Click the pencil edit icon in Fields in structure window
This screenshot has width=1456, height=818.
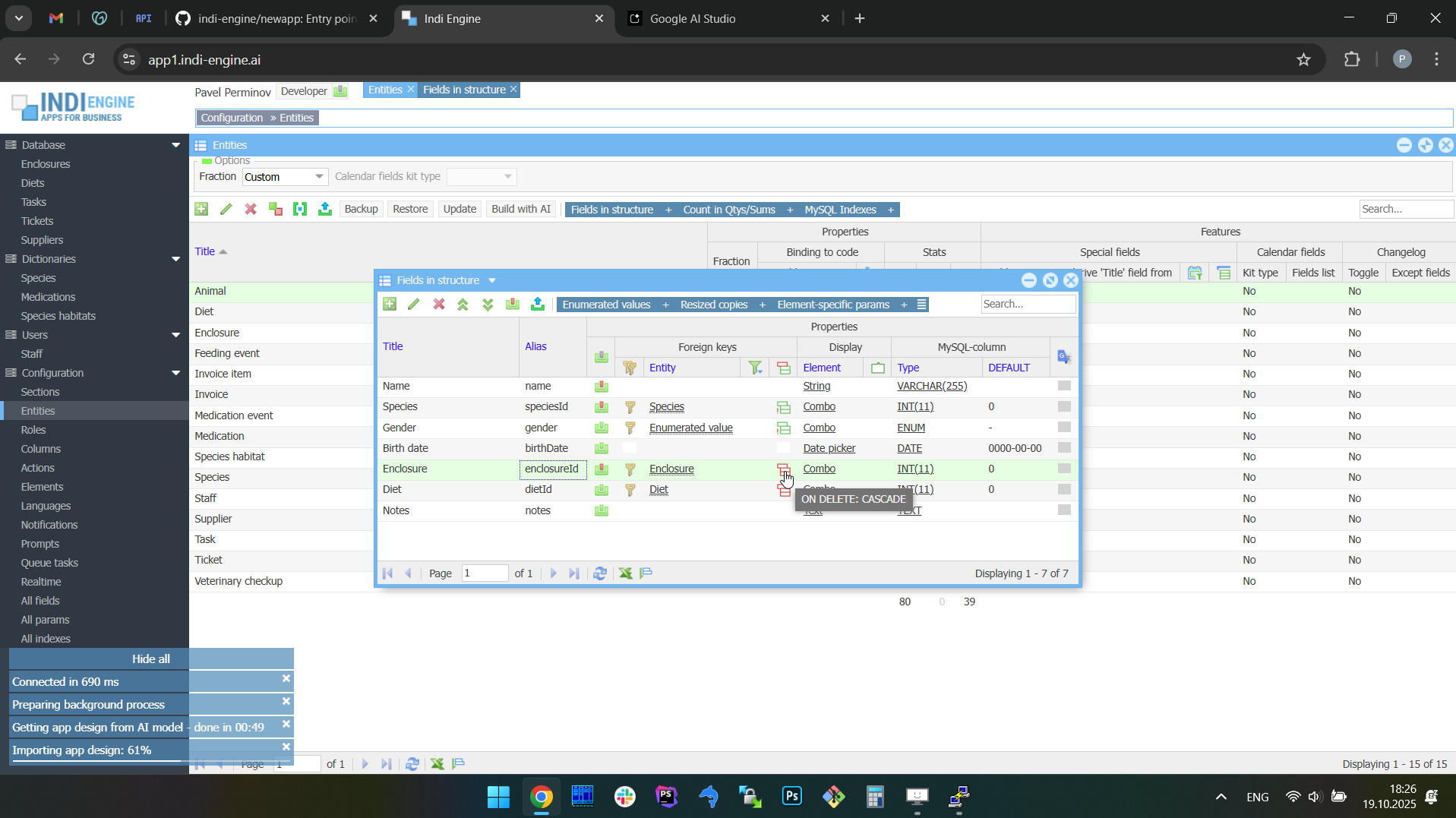point(414,305)
